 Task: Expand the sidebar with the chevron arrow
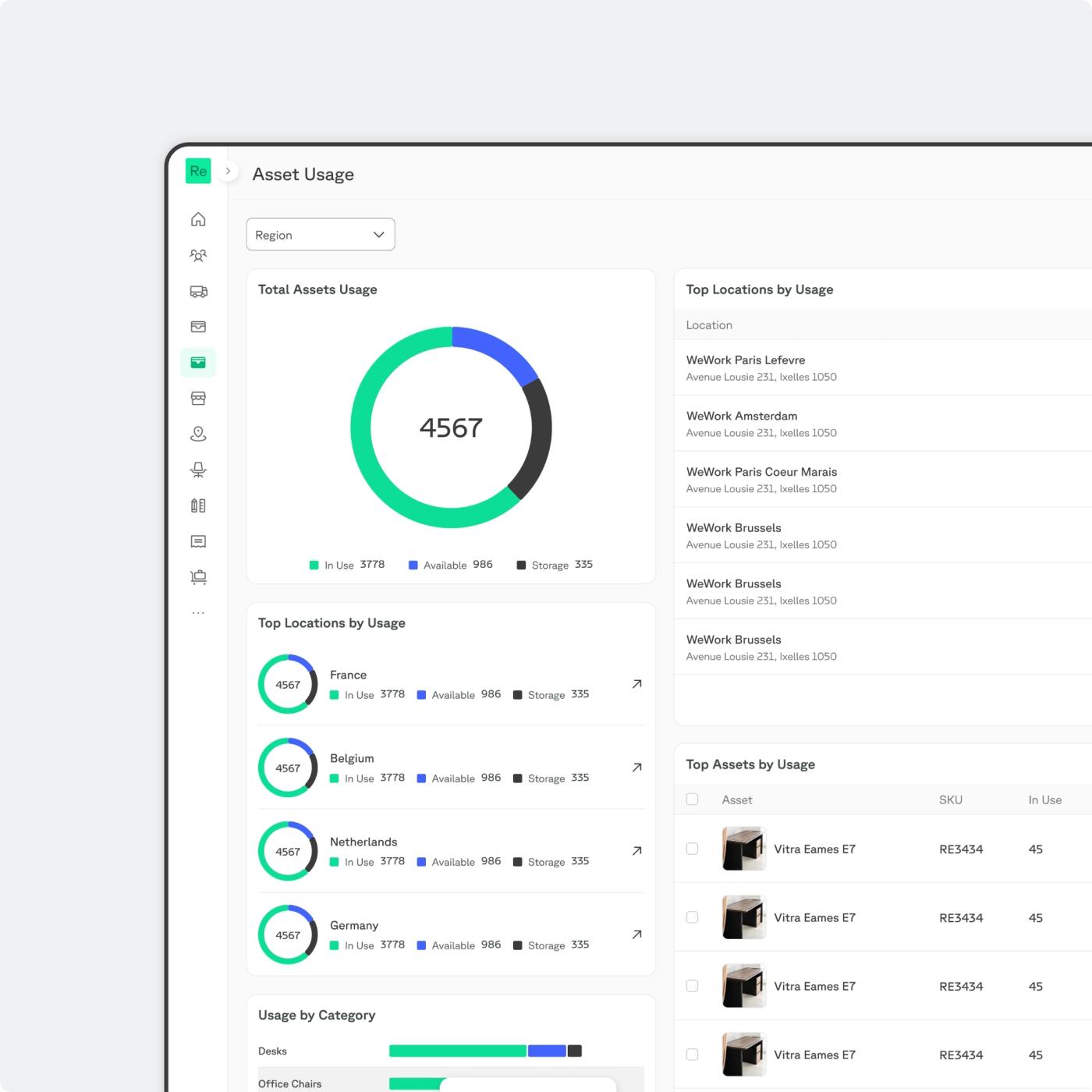pyautogui.click(x=228, y=171)
